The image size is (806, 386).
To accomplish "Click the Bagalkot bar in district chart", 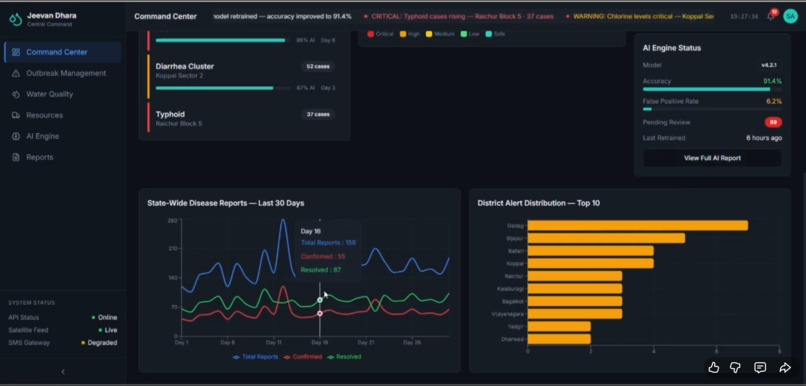I will point(575,301).
